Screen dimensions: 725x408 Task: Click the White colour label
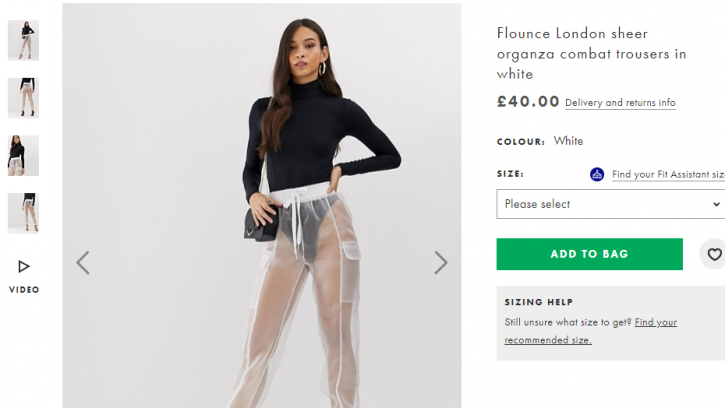pos(568,141)
